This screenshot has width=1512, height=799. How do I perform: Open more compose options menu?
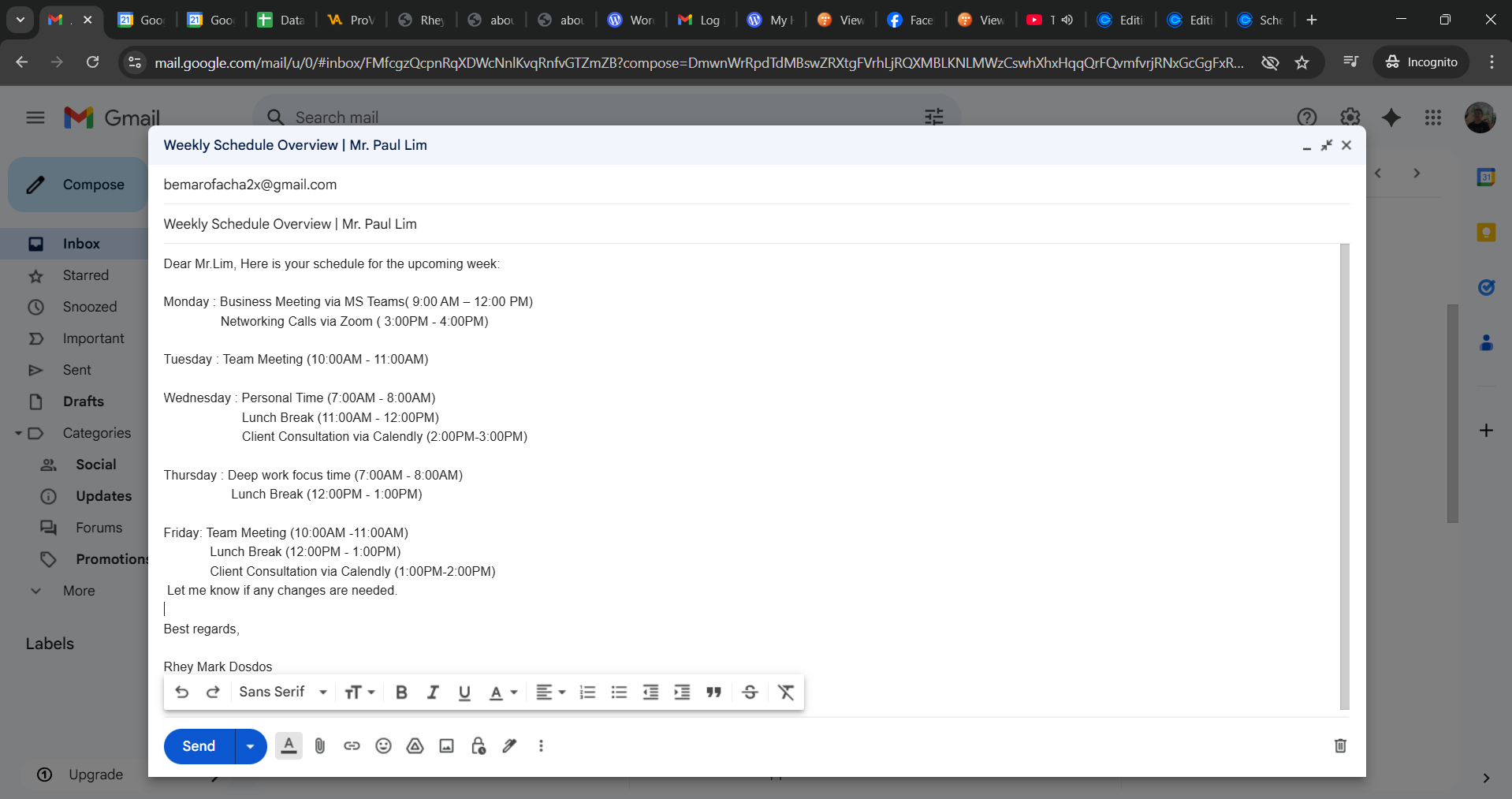(541, 745)
